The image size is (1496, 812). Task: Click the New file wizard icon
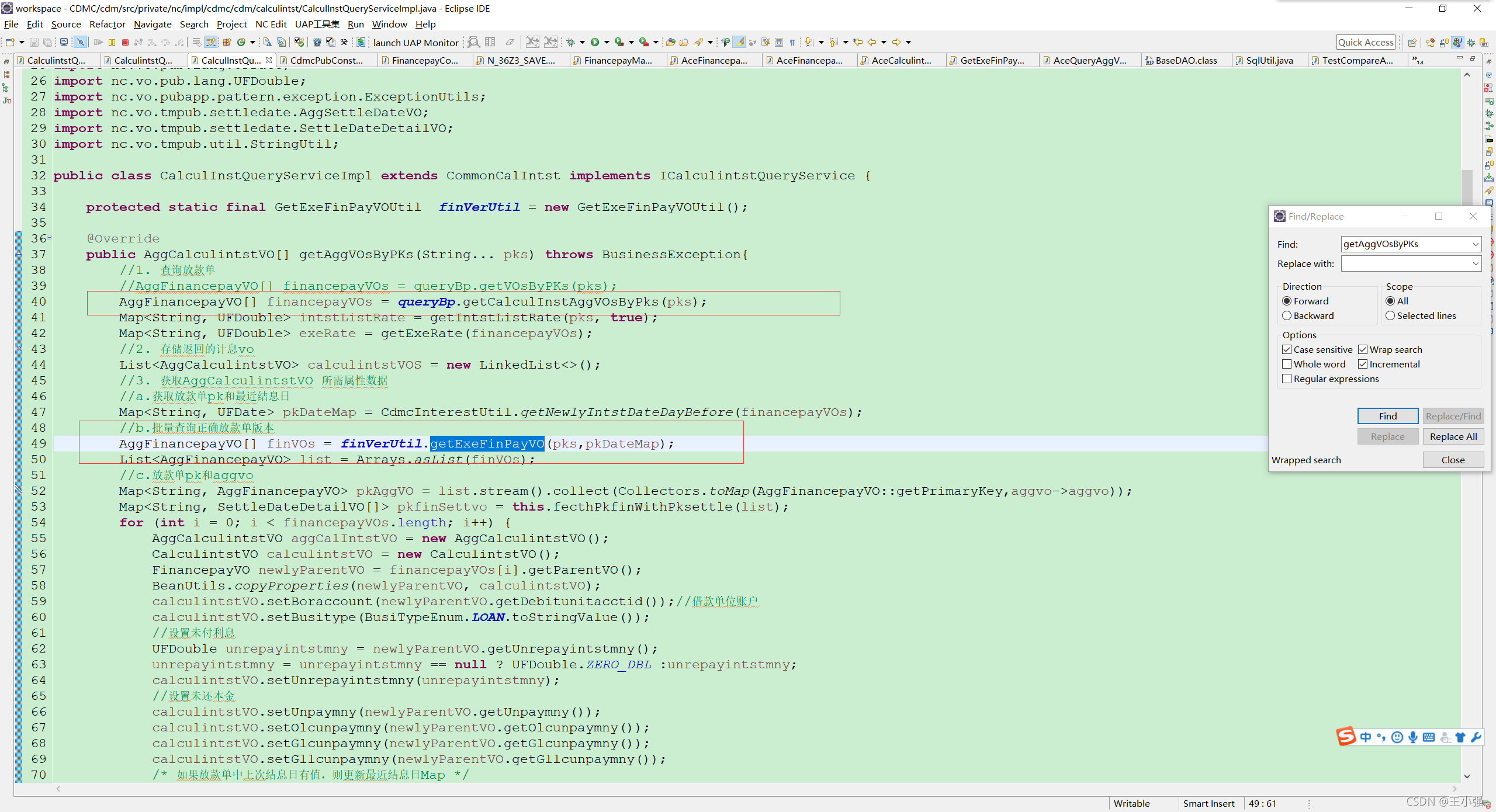point(10,42)
